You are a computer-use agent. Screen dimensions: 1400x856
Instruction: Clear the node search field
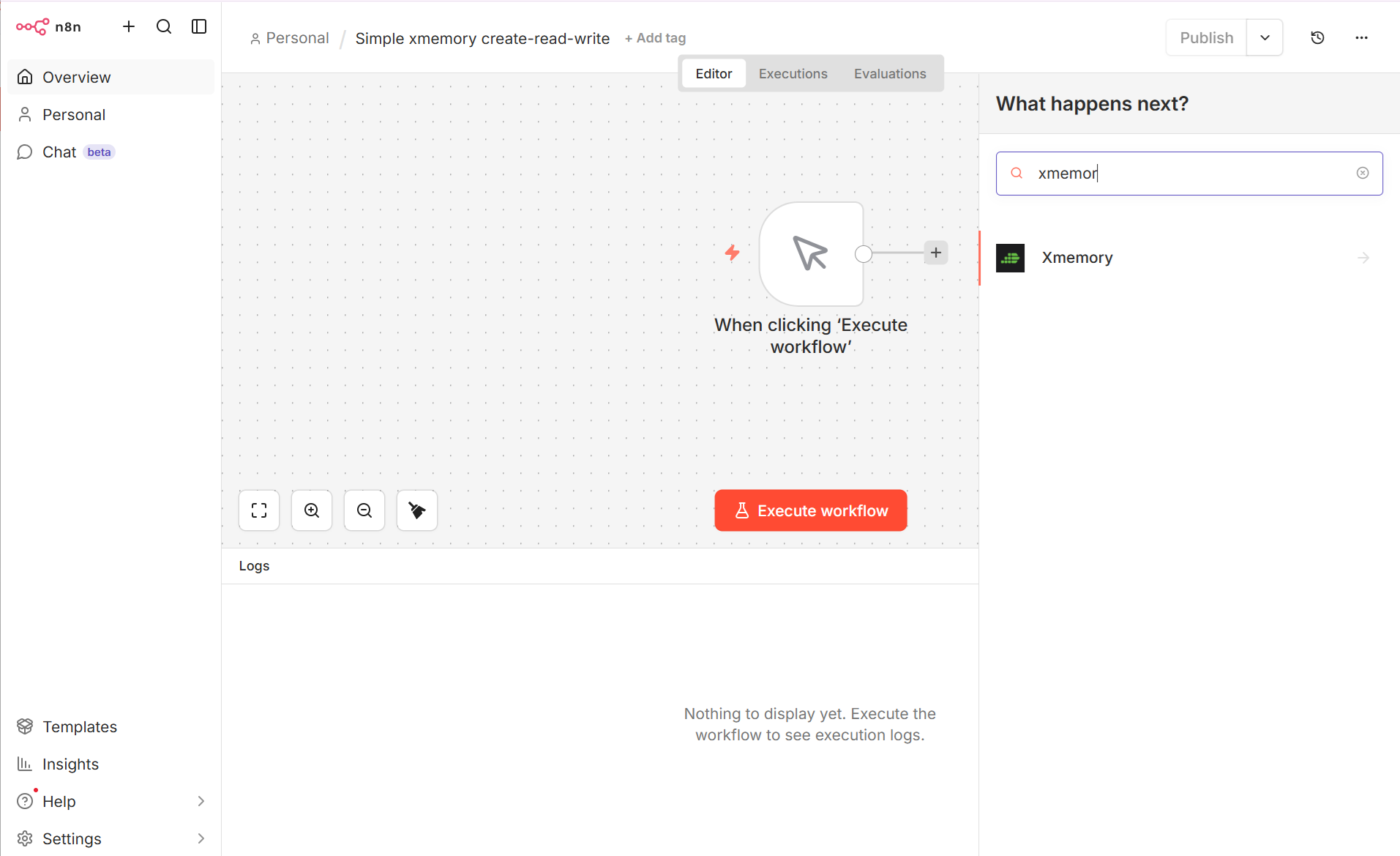tap(1363, 174)
